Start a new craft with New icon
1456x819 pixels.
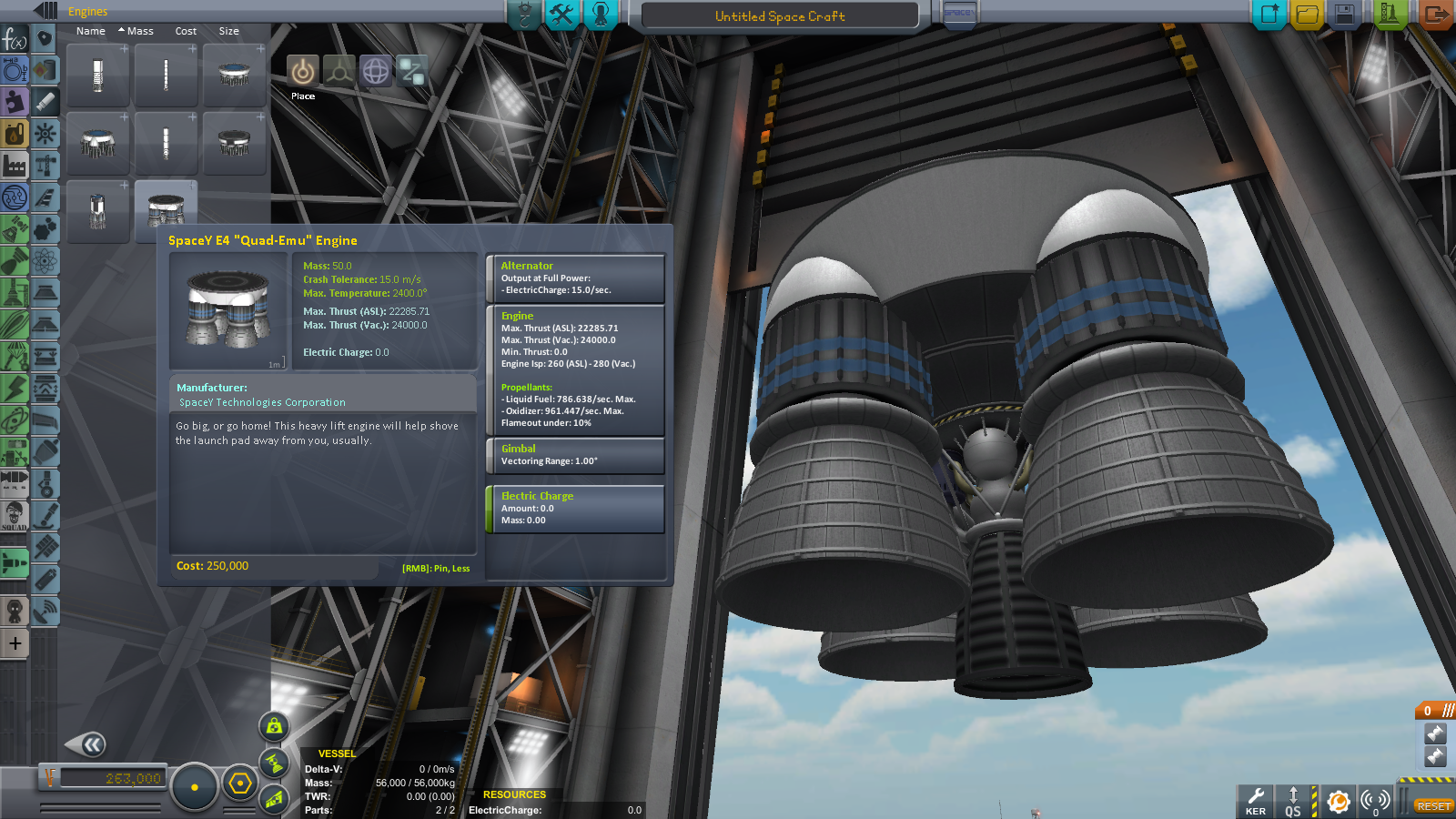(1269, 14)
